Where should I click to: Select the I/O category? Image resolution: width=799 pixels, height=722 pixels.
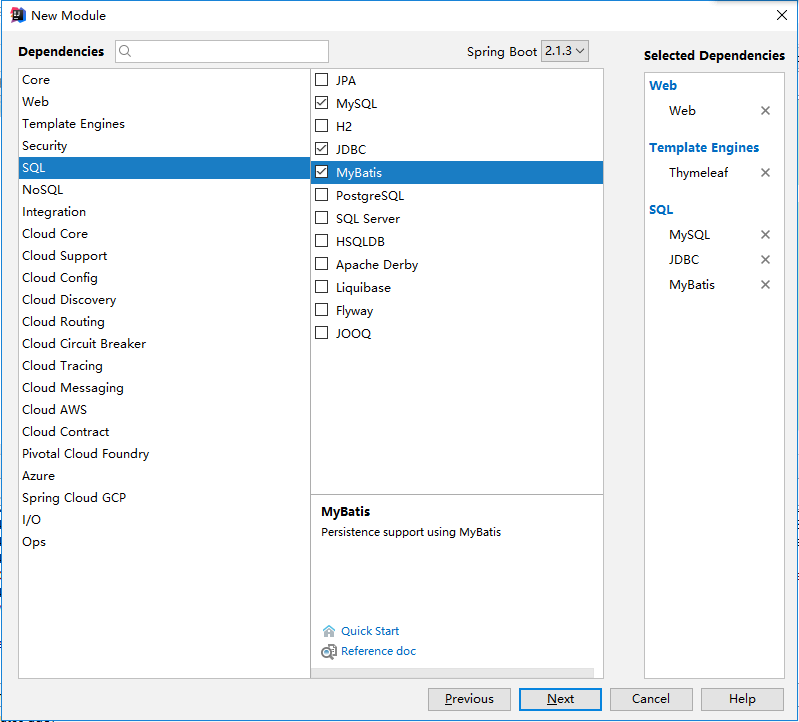164,520
